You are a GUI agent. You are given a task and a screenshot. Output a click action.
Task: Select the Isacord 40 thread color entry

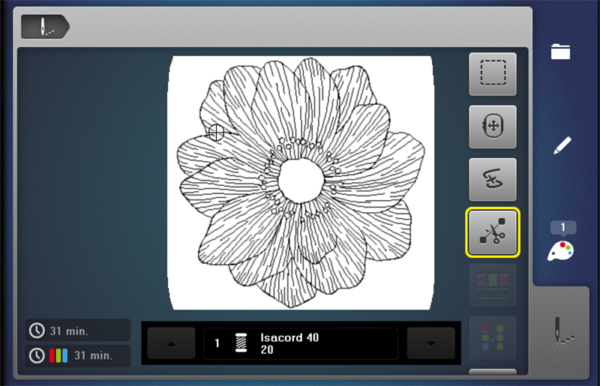301,343
